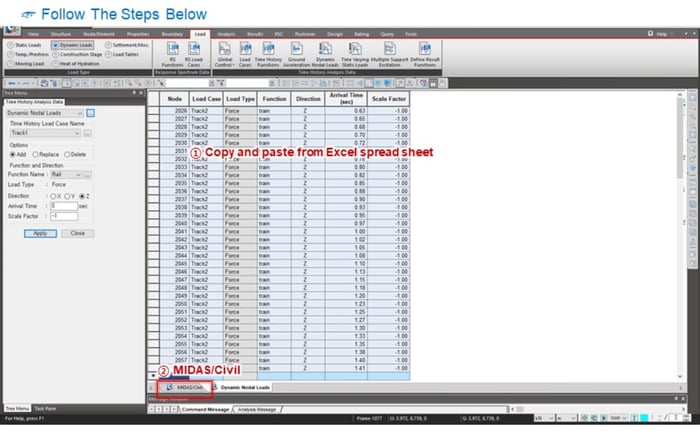Screen dimensions: 700x435
Task: Switch to the Command Message tab
Action: [x=205, y=410]
